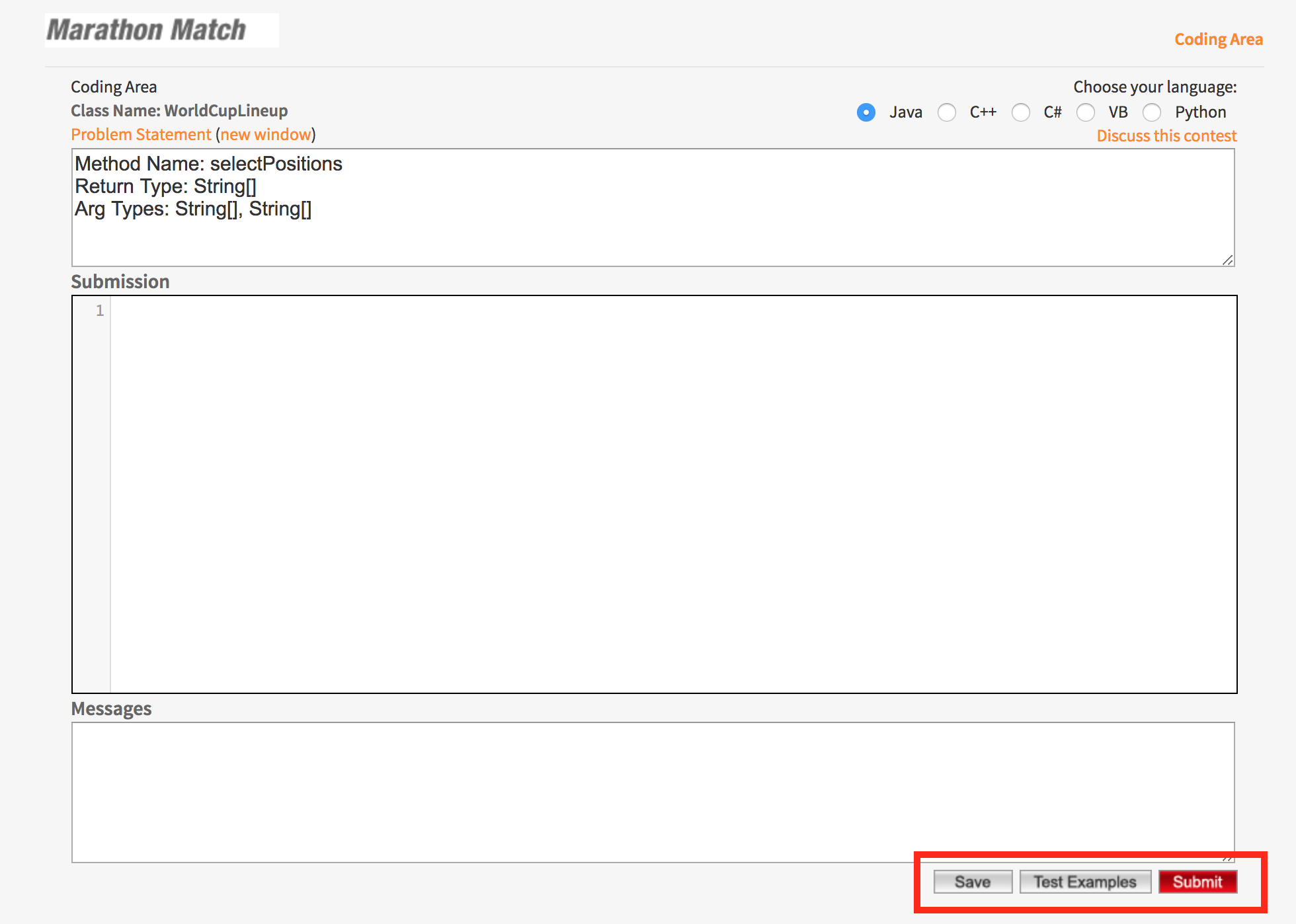1296x924 pixels.
Task: Click the Discuss this contest link
Action: pos(1166,136)
